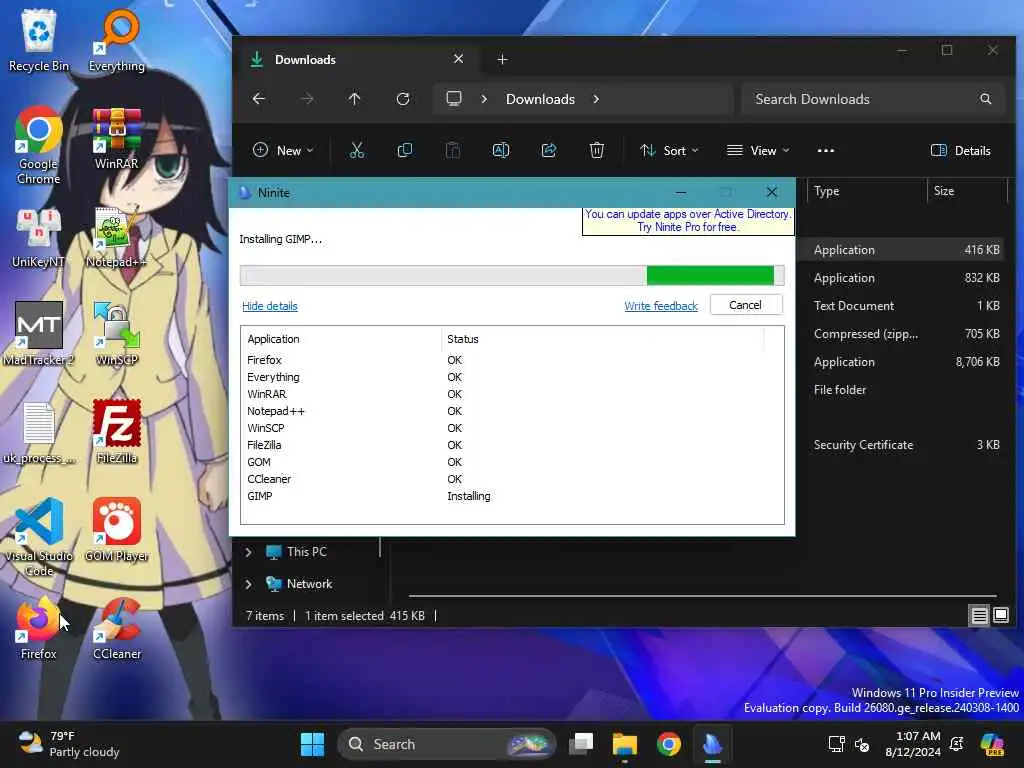The image size is (1024, 768).
Task: Open the Everything desktop shortcut
Action: point(117,39)
